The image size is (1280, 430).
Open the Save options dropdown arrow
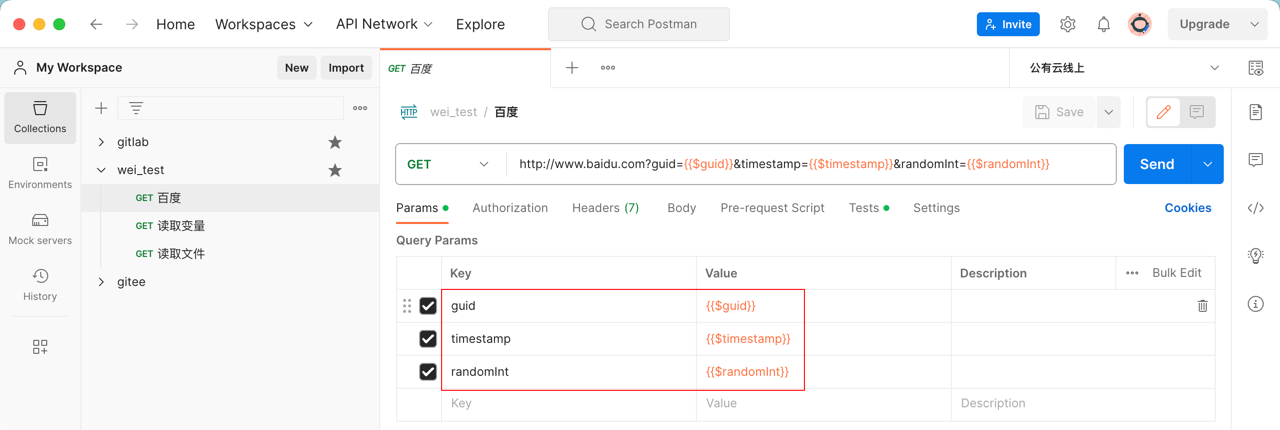click(x=1108, y=112)
